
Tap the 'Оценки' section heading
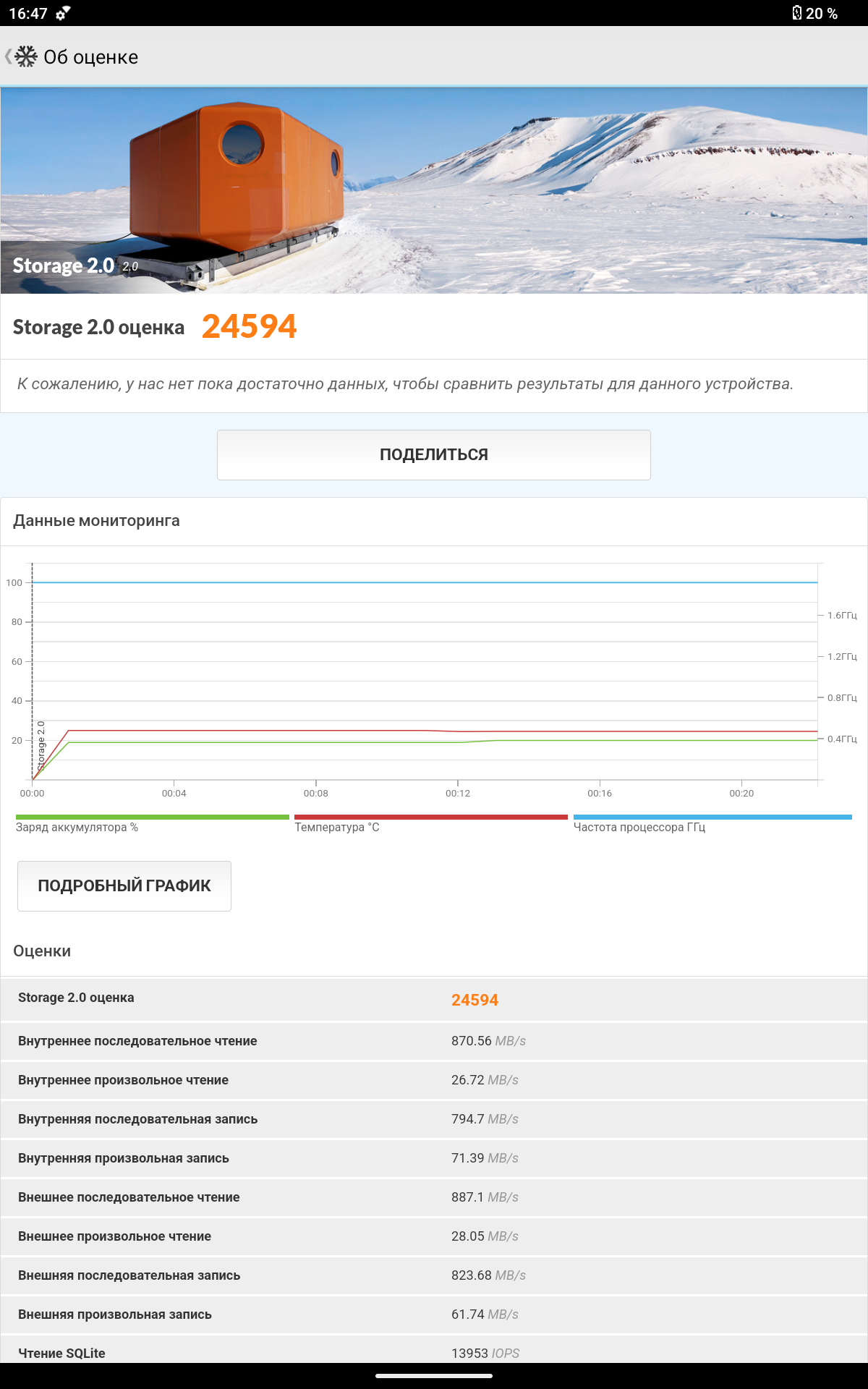click(x=42, y=951)
